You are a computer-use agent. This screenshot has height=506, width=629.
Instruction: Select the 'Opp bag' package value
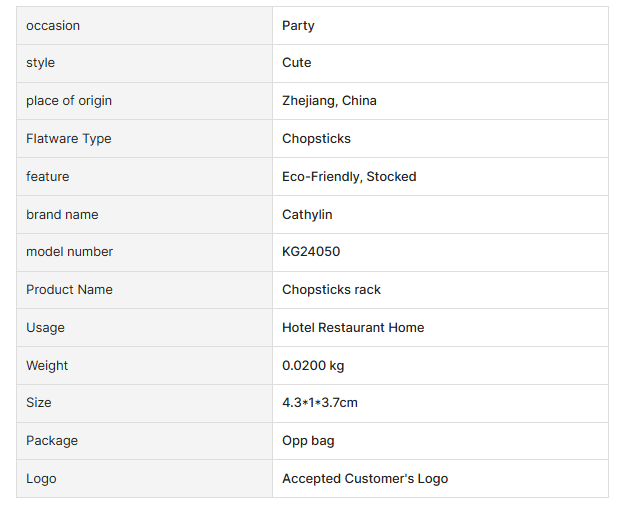point(308,441)
